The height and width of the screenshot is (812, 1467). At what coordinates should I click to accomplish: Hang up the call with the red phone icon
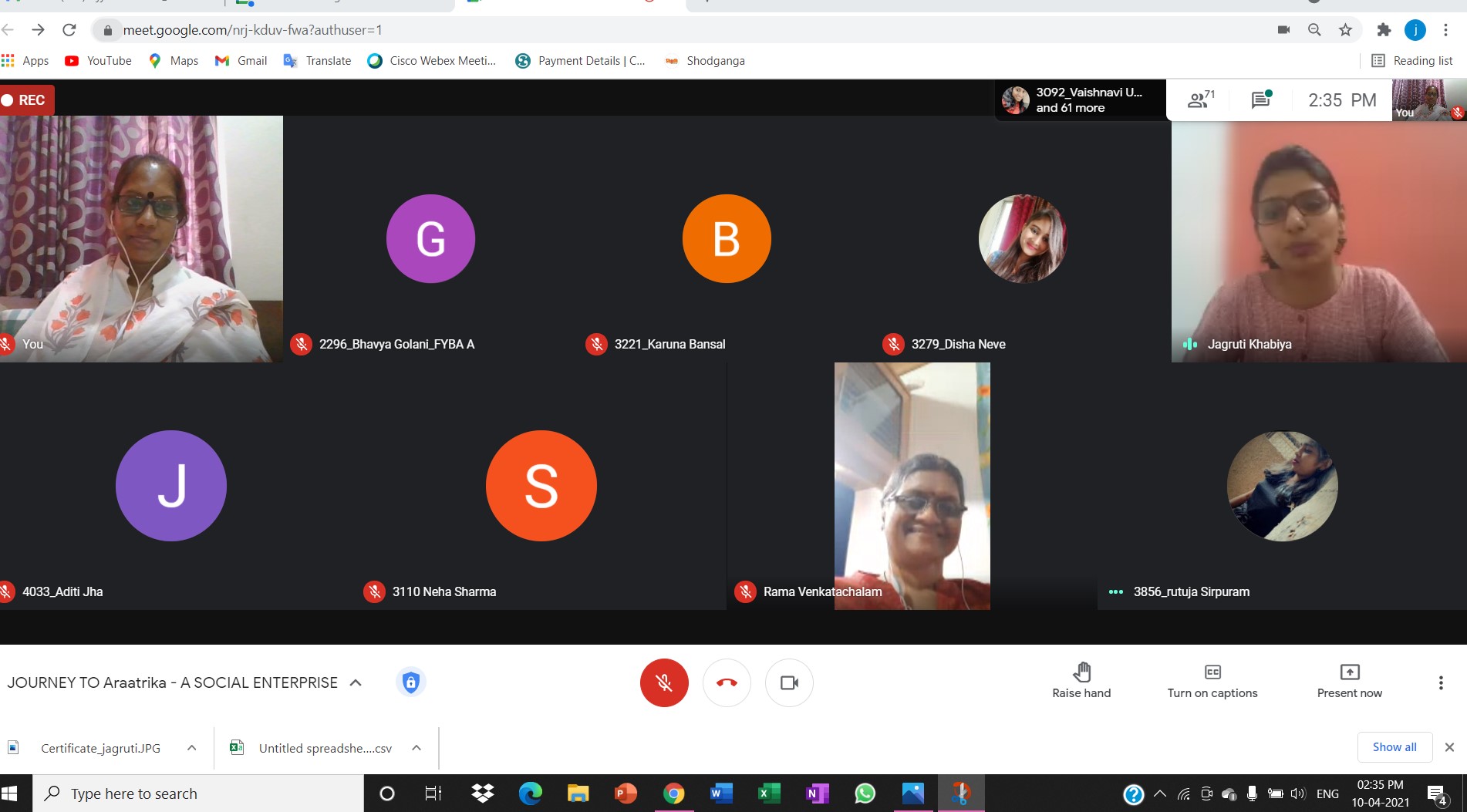(726, 682)
